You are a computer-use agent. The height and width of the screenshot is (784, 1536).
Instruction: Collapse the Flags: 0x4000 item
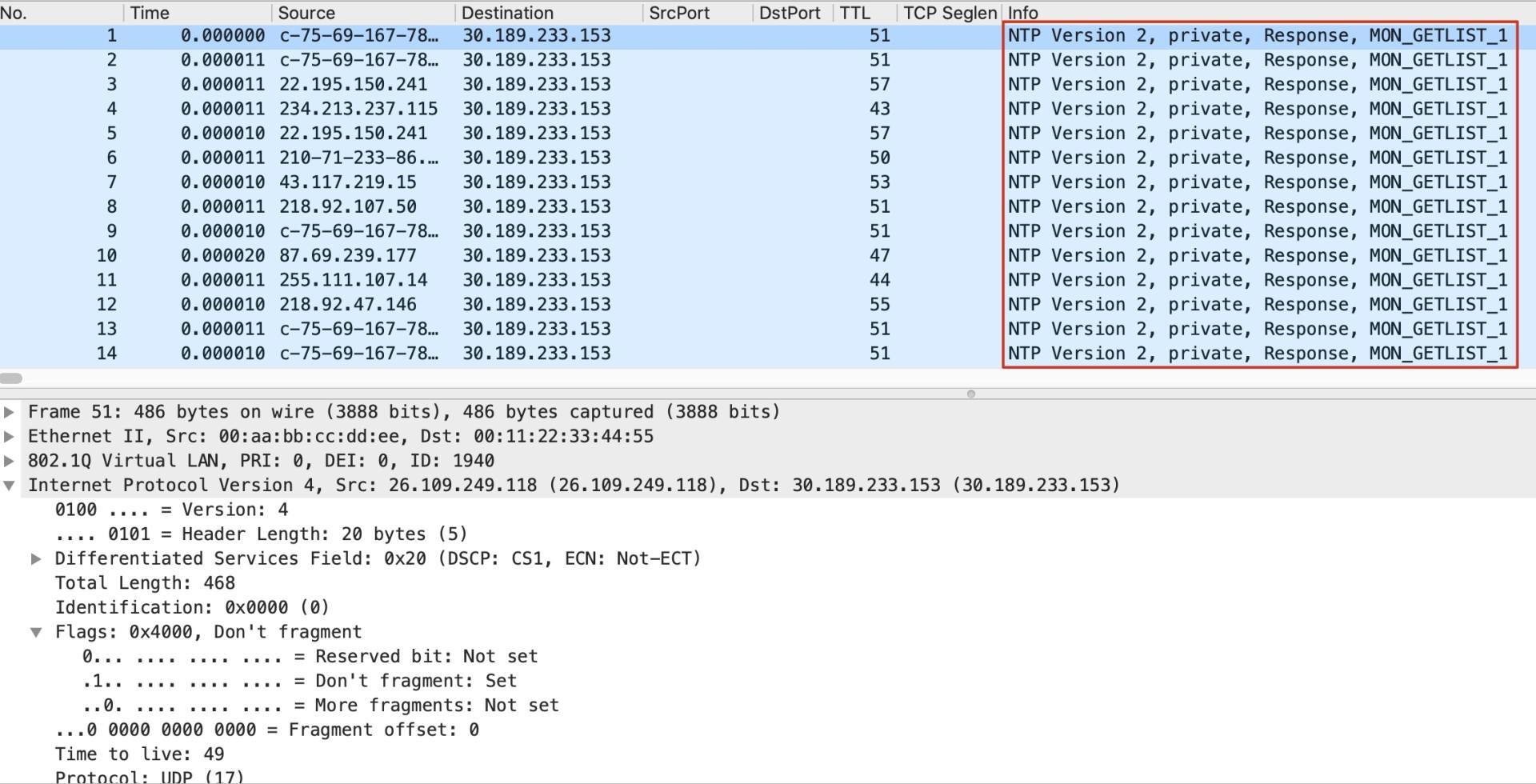[36, 633]
